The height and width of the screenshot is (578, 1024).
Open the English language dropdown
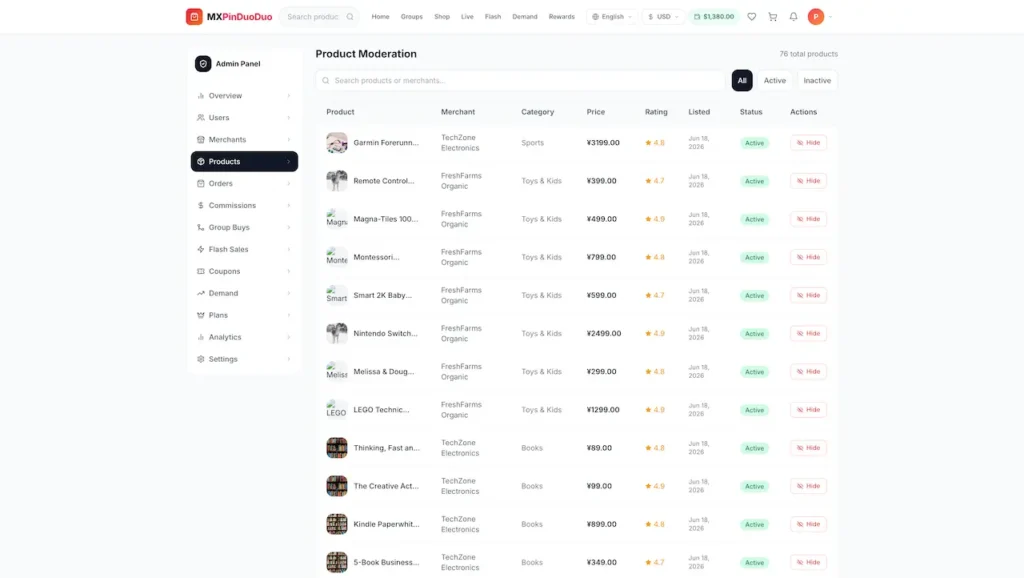coord(612,16)
